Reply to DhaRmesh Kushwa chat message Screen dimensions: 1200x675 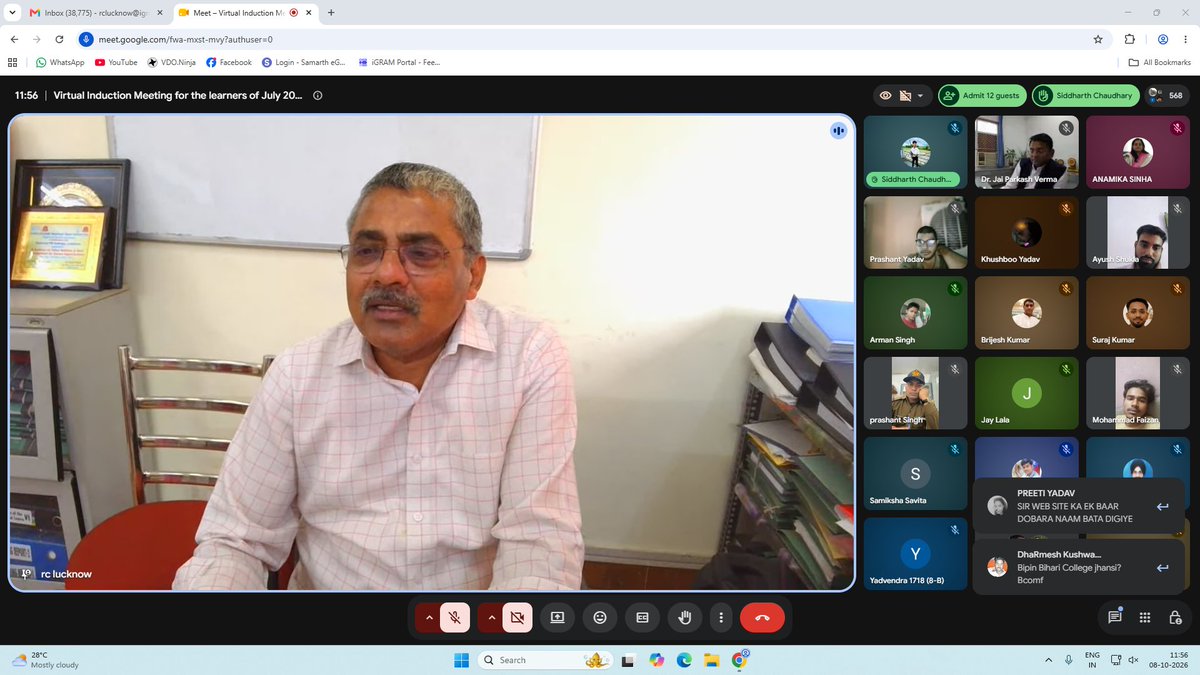[1162, 568]
